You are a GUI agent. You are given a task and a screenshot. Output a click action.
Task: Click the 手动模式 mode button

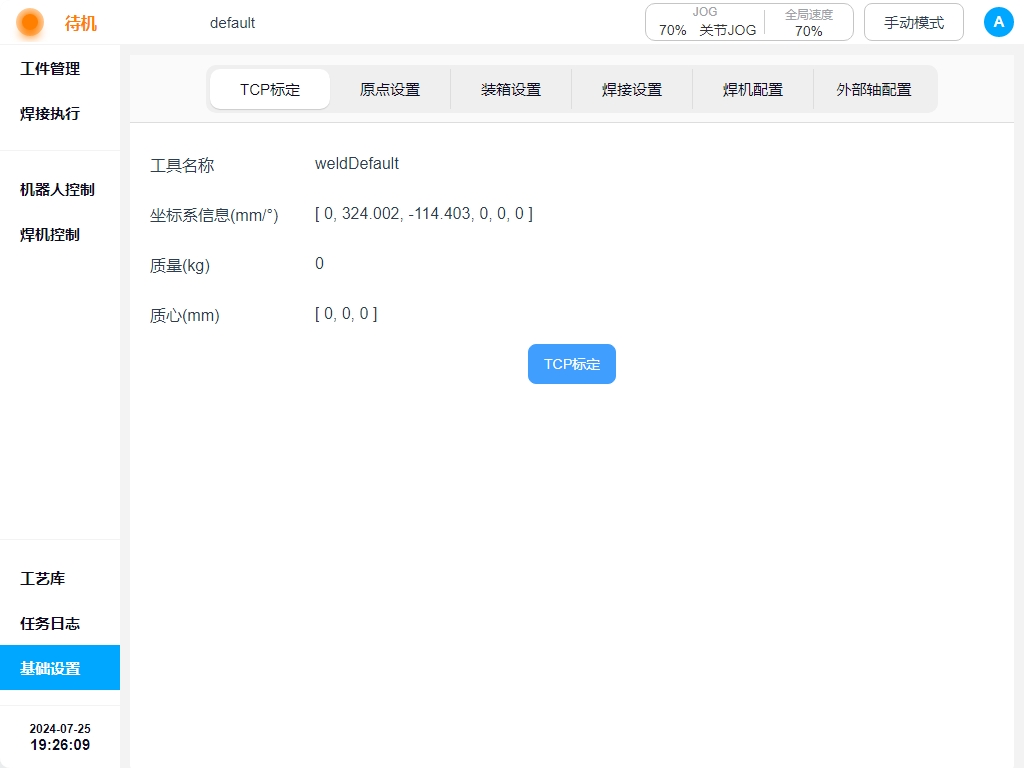[913, 22]
